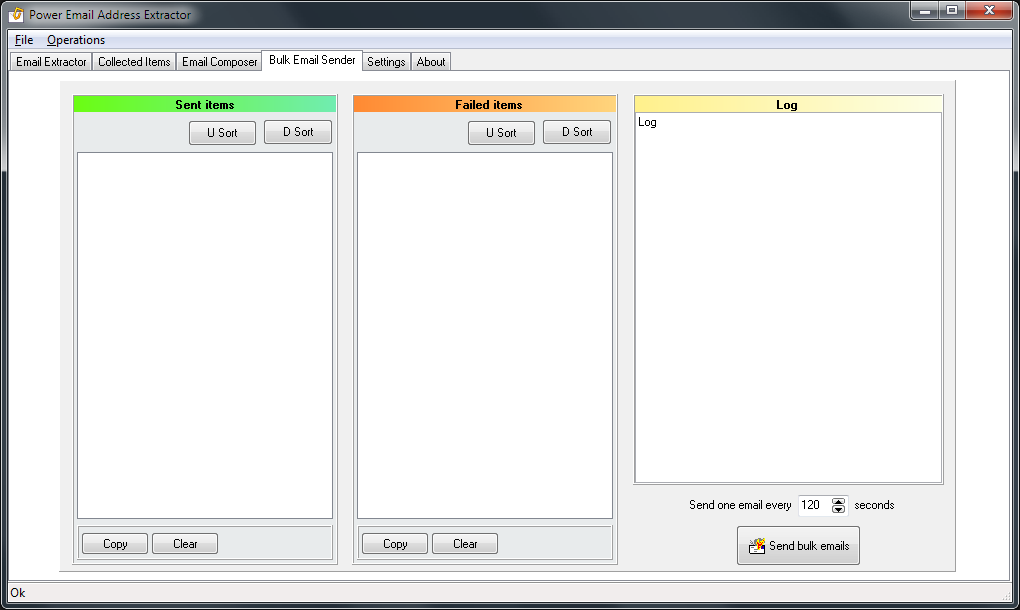Viewport: 1020px width, 610px height.
Task: Clear the Failed items list
Action: click(465, 544)
